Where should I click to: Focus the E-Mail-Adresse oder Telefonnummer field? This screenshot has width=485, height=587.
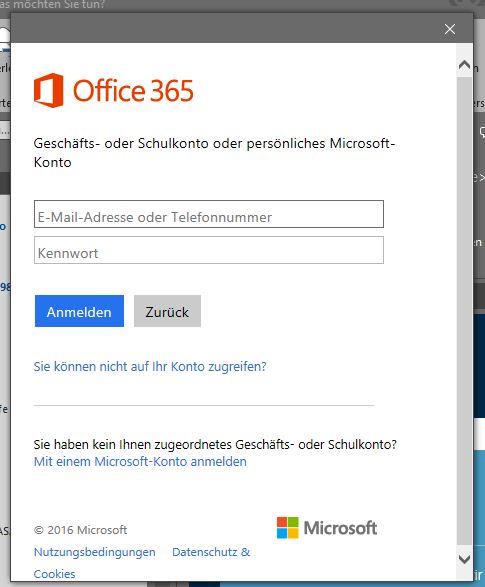click(x=209, y=214)
